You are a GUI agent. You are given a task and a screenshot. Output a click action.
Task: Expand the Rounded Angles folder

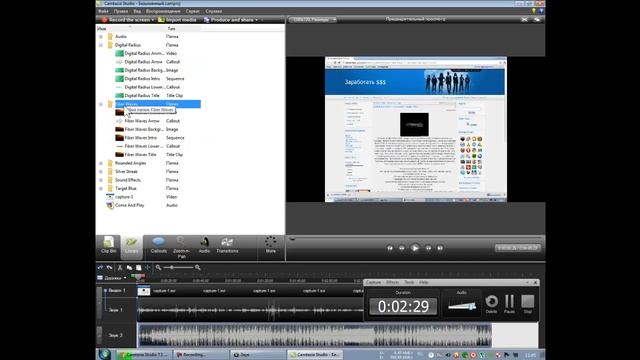pyautogui.click(x=101, y=163)
